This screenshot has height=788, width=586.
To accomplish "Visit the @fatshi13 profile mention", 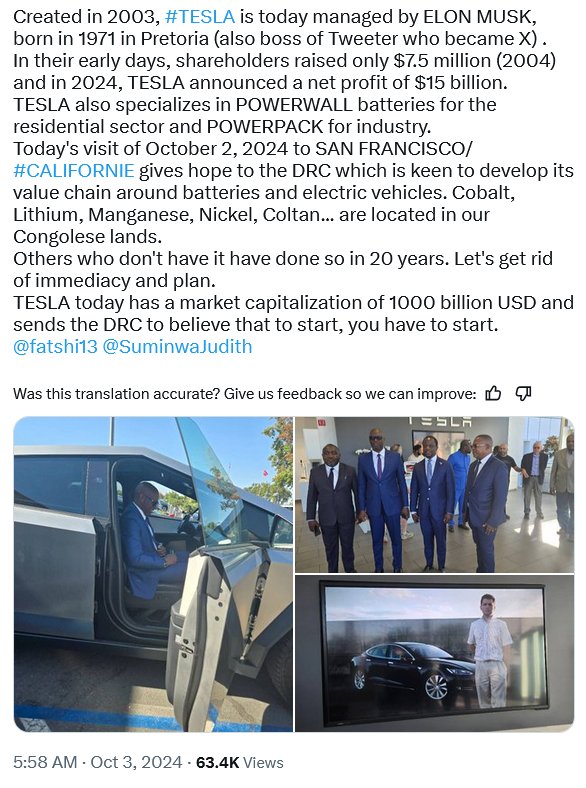I will 55,346.
